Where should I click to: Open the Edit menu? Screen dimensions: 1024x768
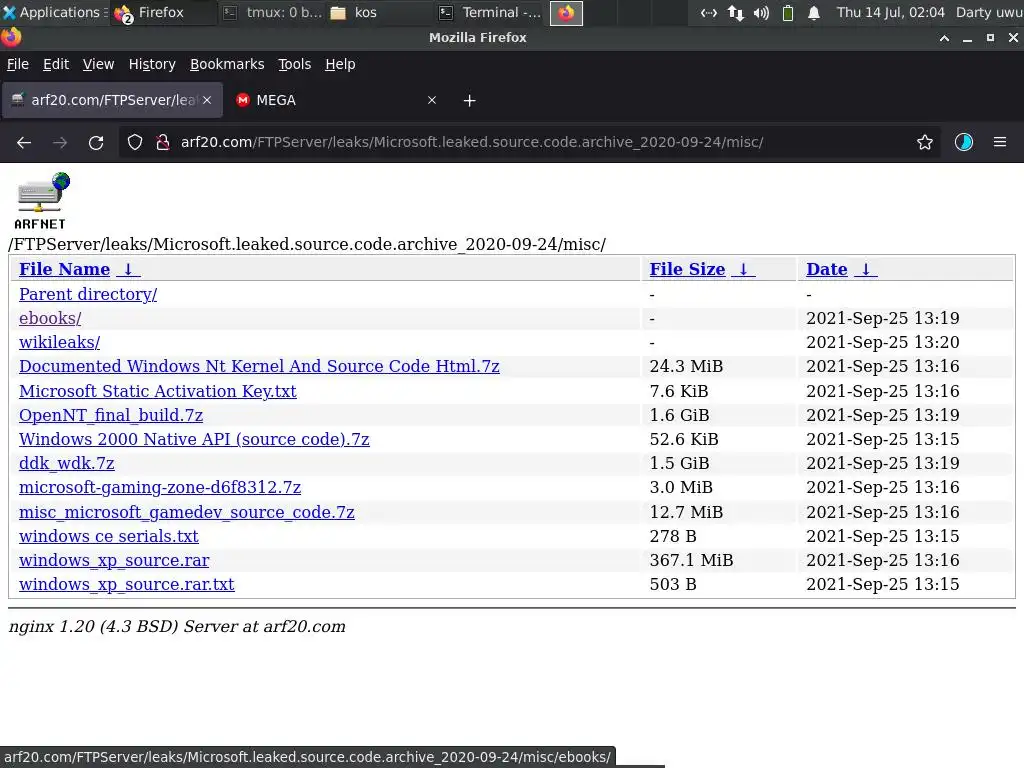(x=56, y=64)
